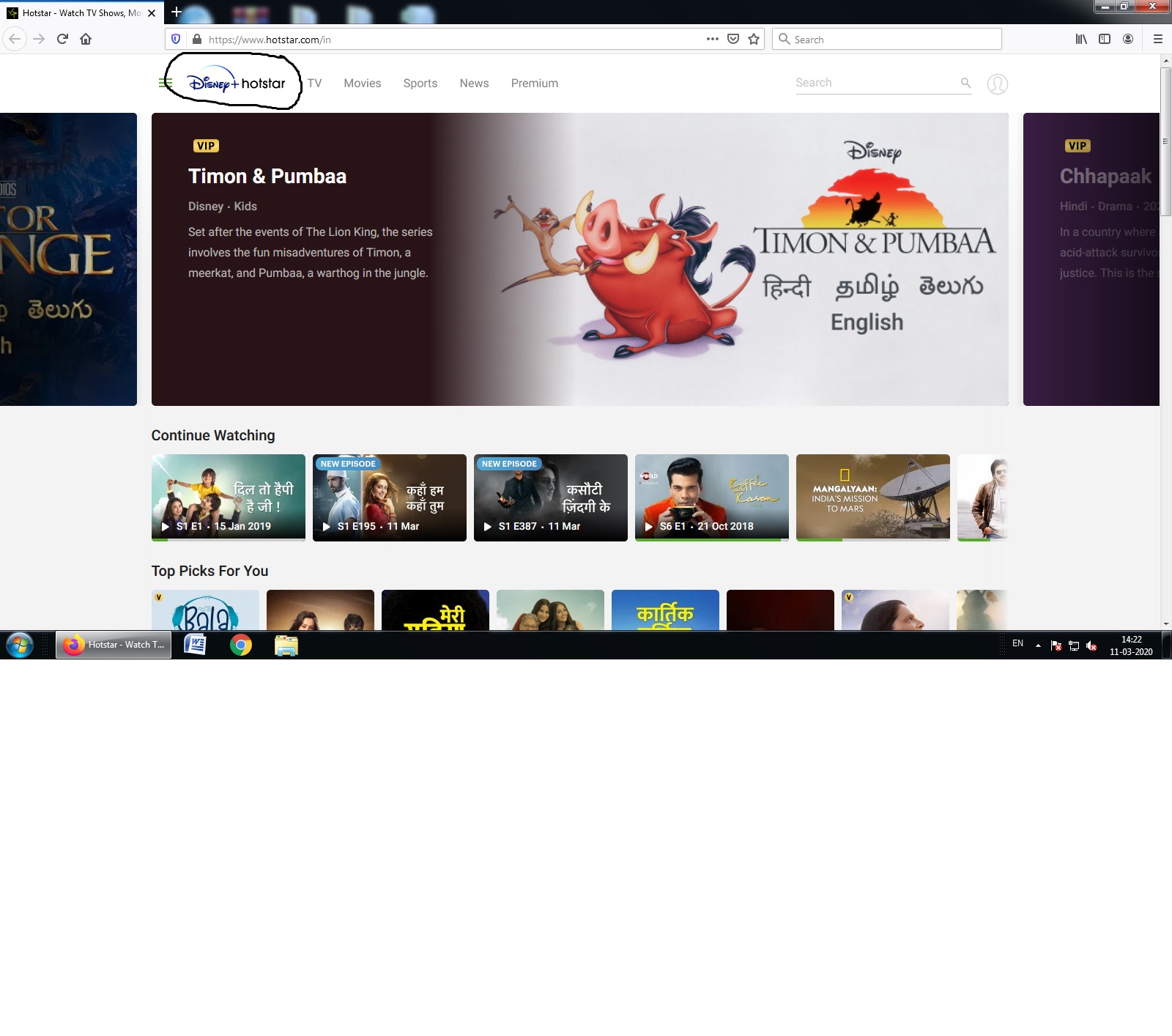The image size is (1172, 1036).
Task: Click the tracking protection shield icon
Action: coord(176,39)
